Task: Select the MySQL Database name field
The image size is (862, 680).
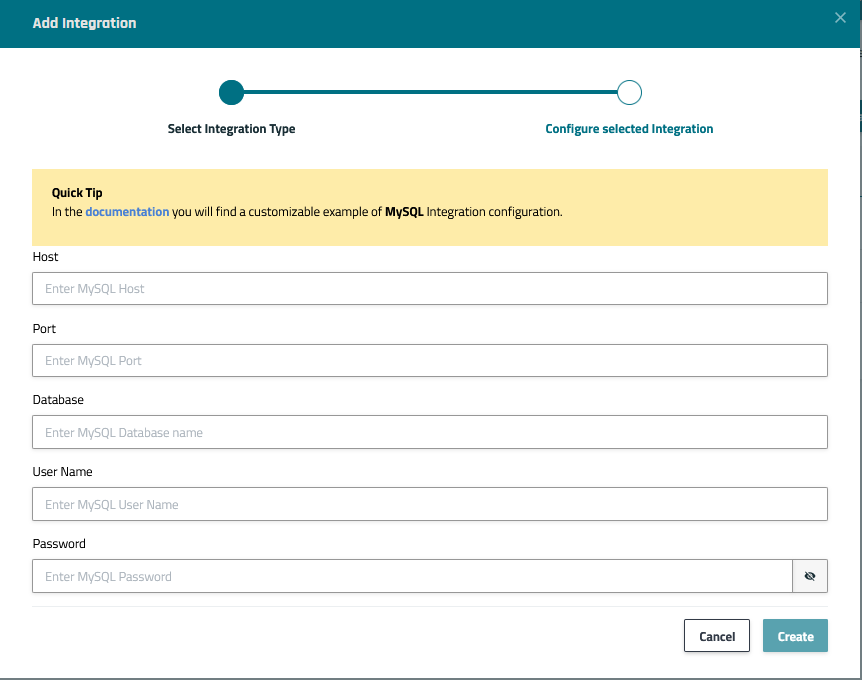Action: click(429, 432)
